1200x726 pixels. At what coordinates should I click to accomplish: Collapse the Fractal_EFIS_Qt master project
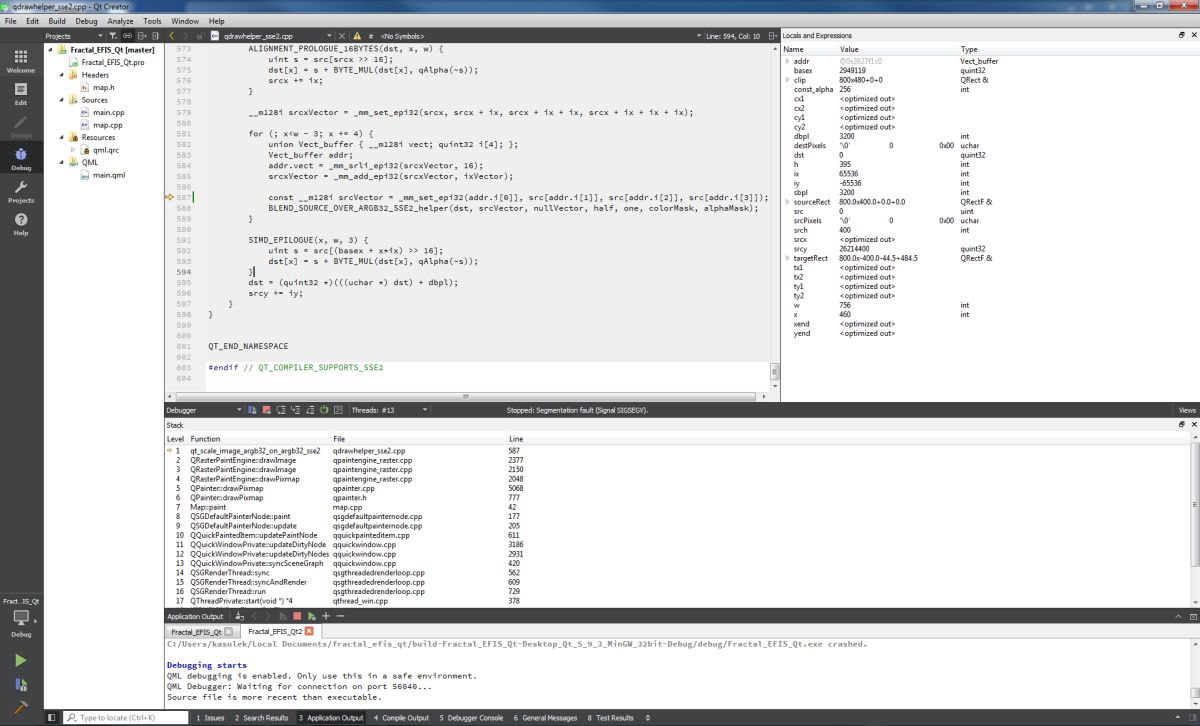pos(50,50)
